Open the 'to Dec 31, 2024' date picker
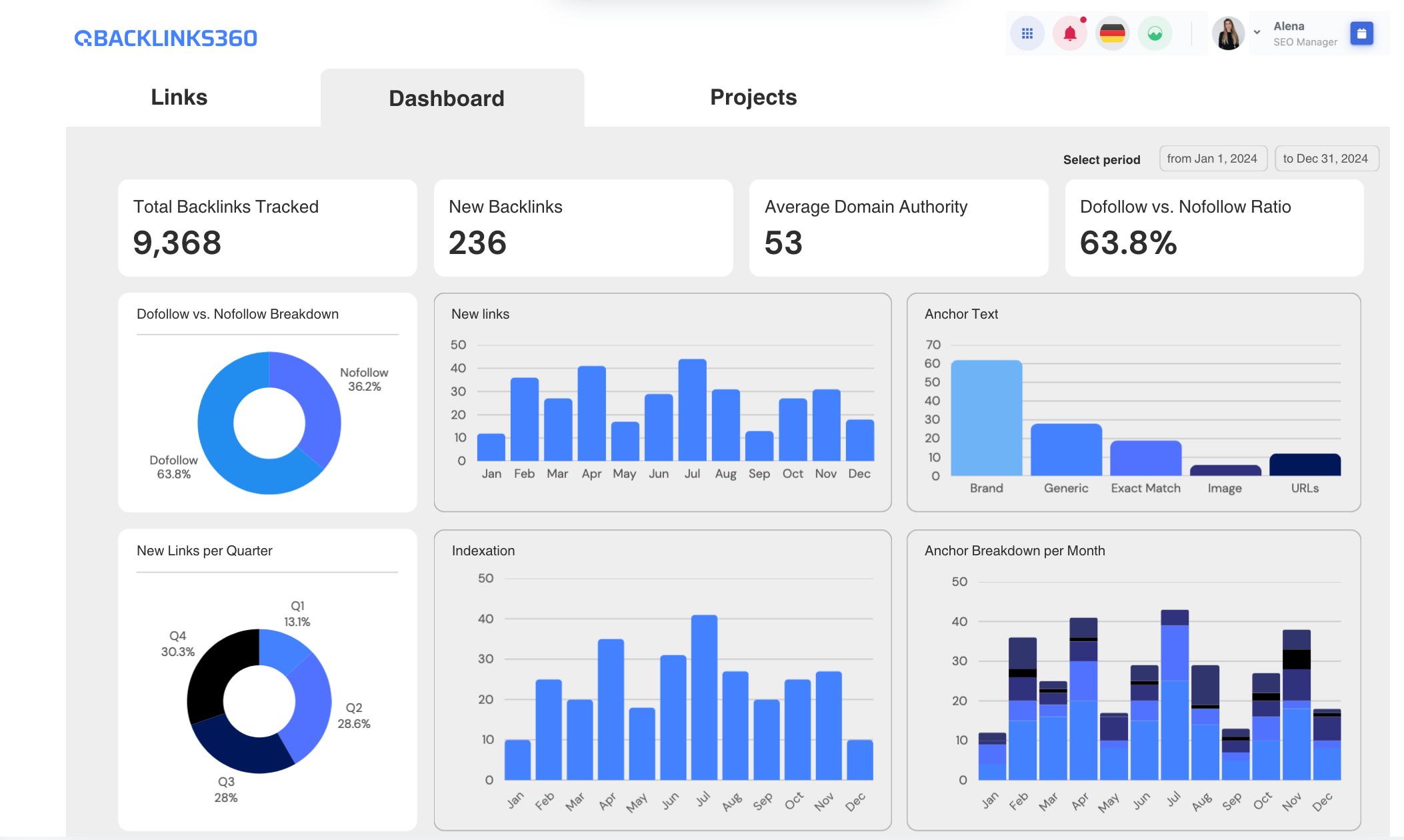Image resolution: width=1404 pixels, height=840 pixels. (1326, 158)
